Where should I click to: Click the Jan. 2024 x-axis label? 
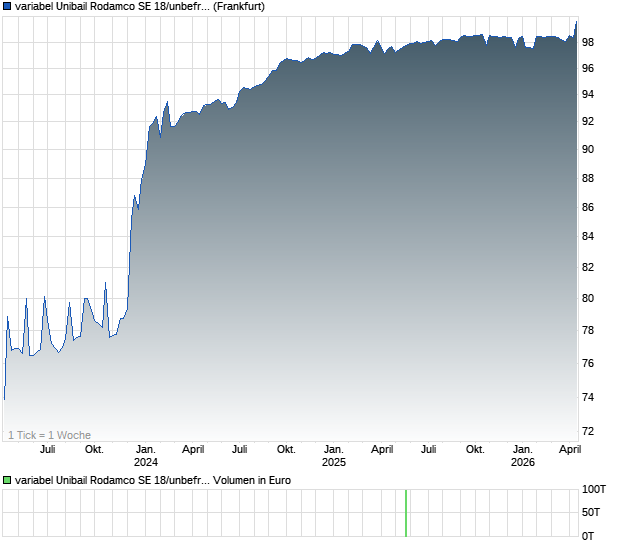tap(146, 455)
